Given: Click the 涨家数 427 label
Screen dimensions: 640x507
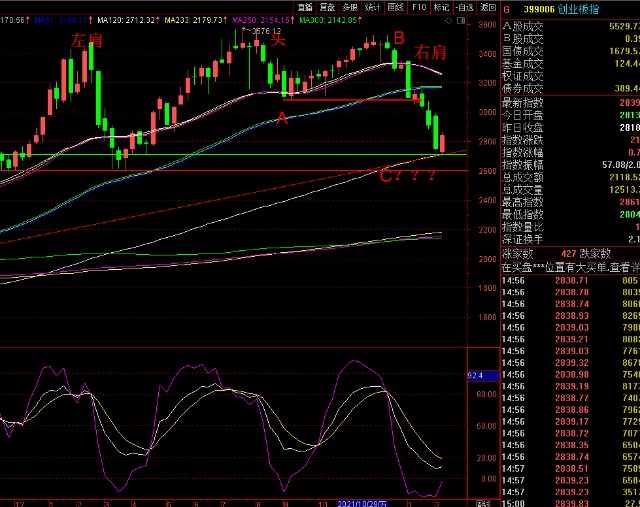Looking at the screenshot, I should tap(539, 254).
